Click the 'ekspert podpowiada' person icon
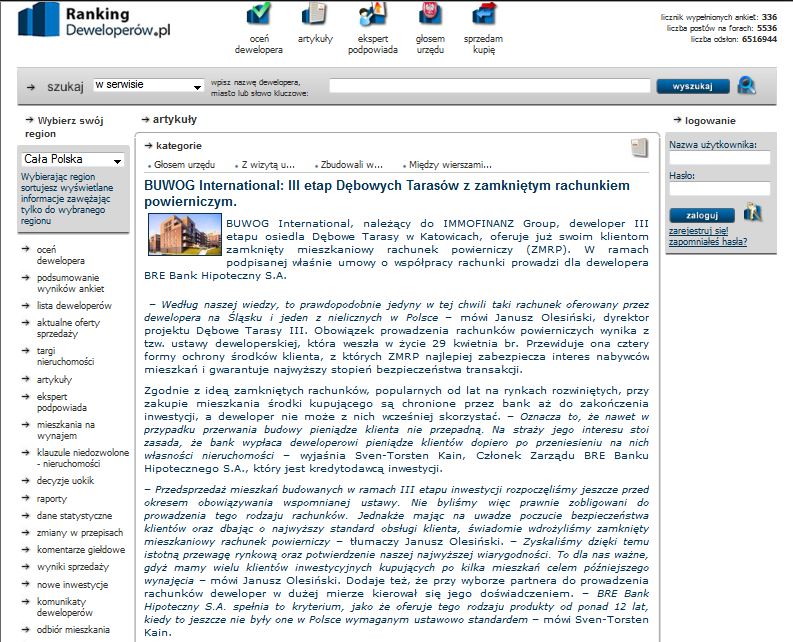 373,14
